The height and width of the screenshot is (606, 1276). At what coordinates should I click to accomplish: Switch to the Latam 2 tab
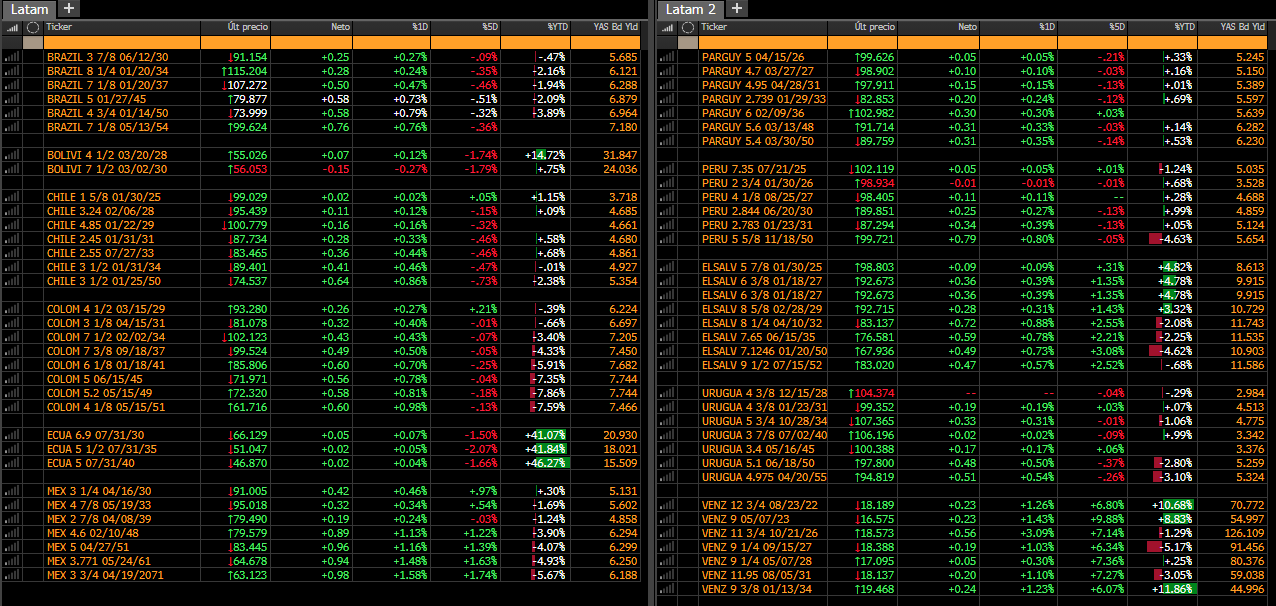tap(691, 8)
